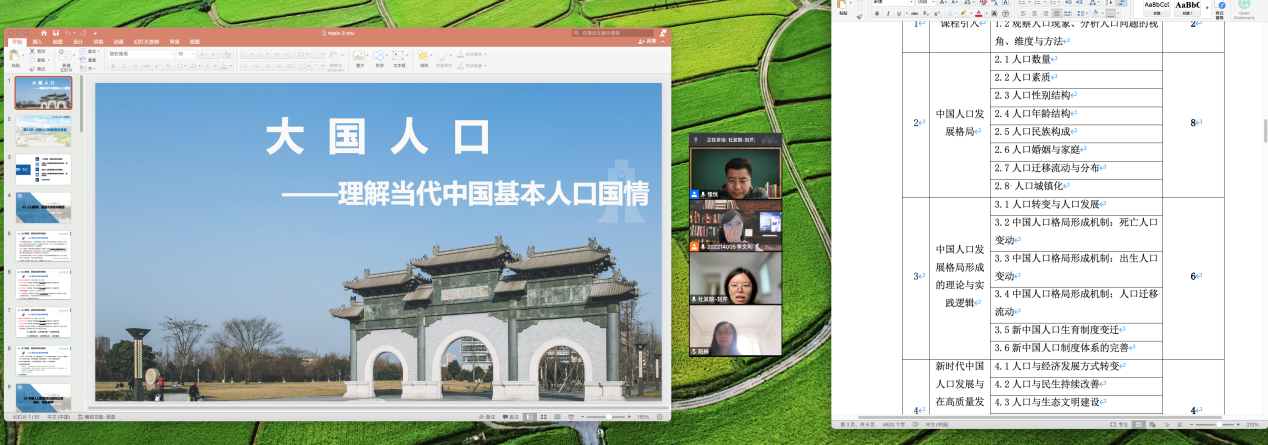Click the 剪切 cut scissors icon
The height and width of the screenshot is (445, 1268).
pyautogui.click(x=32, y=51)
